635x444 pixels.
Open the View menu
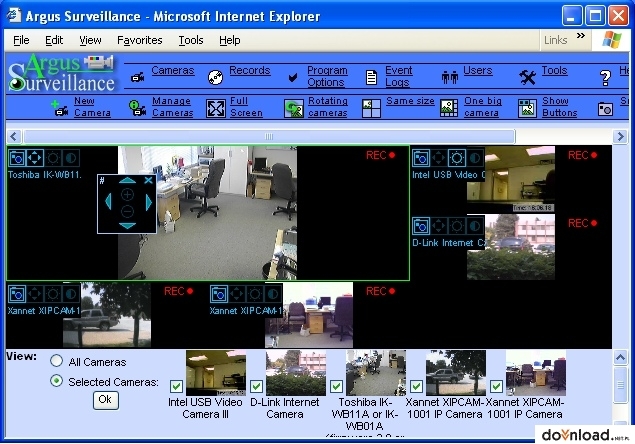pyautogui.click(x=90, y=40)
